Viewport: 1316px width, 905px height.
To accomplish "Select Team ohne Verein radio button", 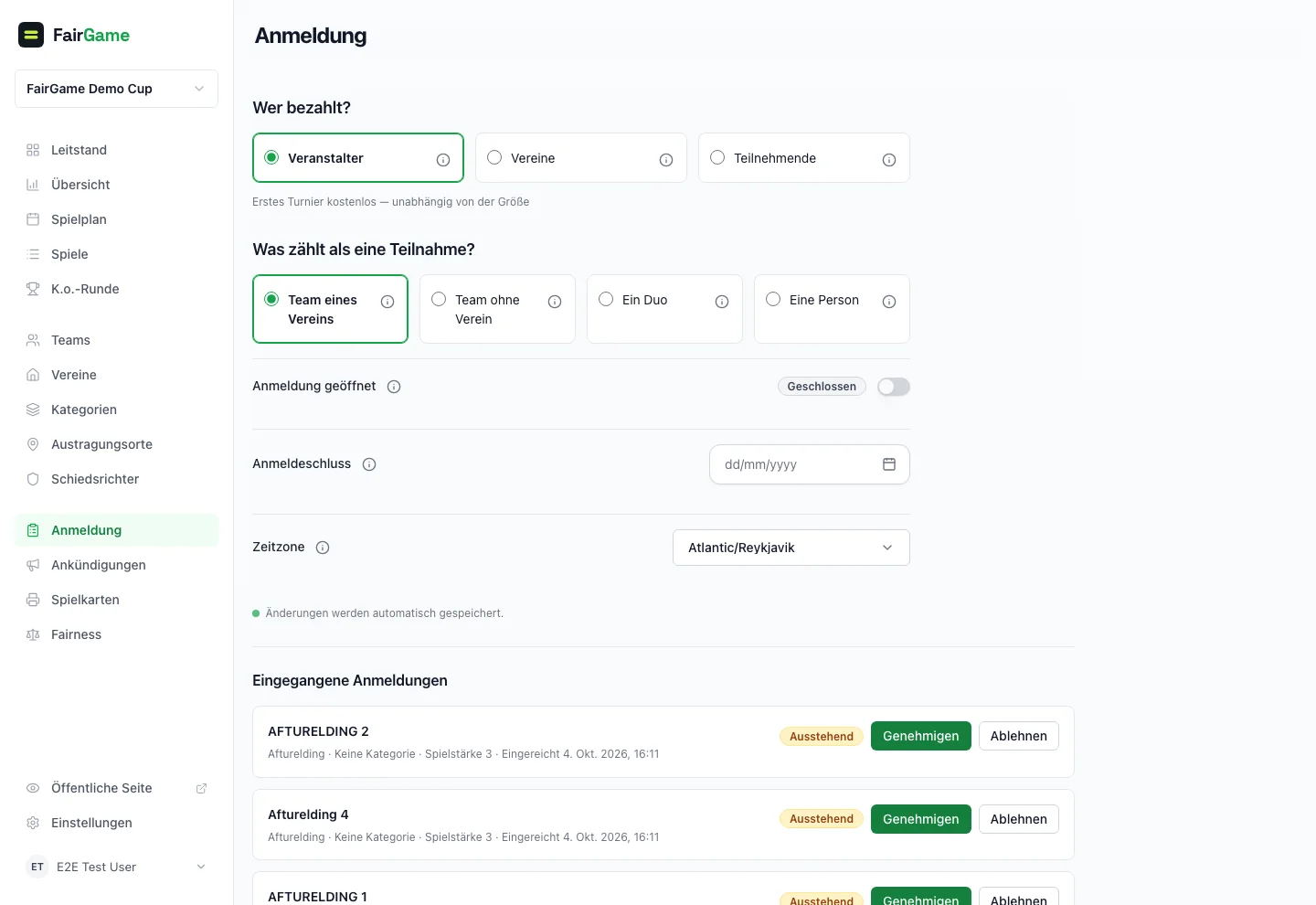I will pos(439,299).
